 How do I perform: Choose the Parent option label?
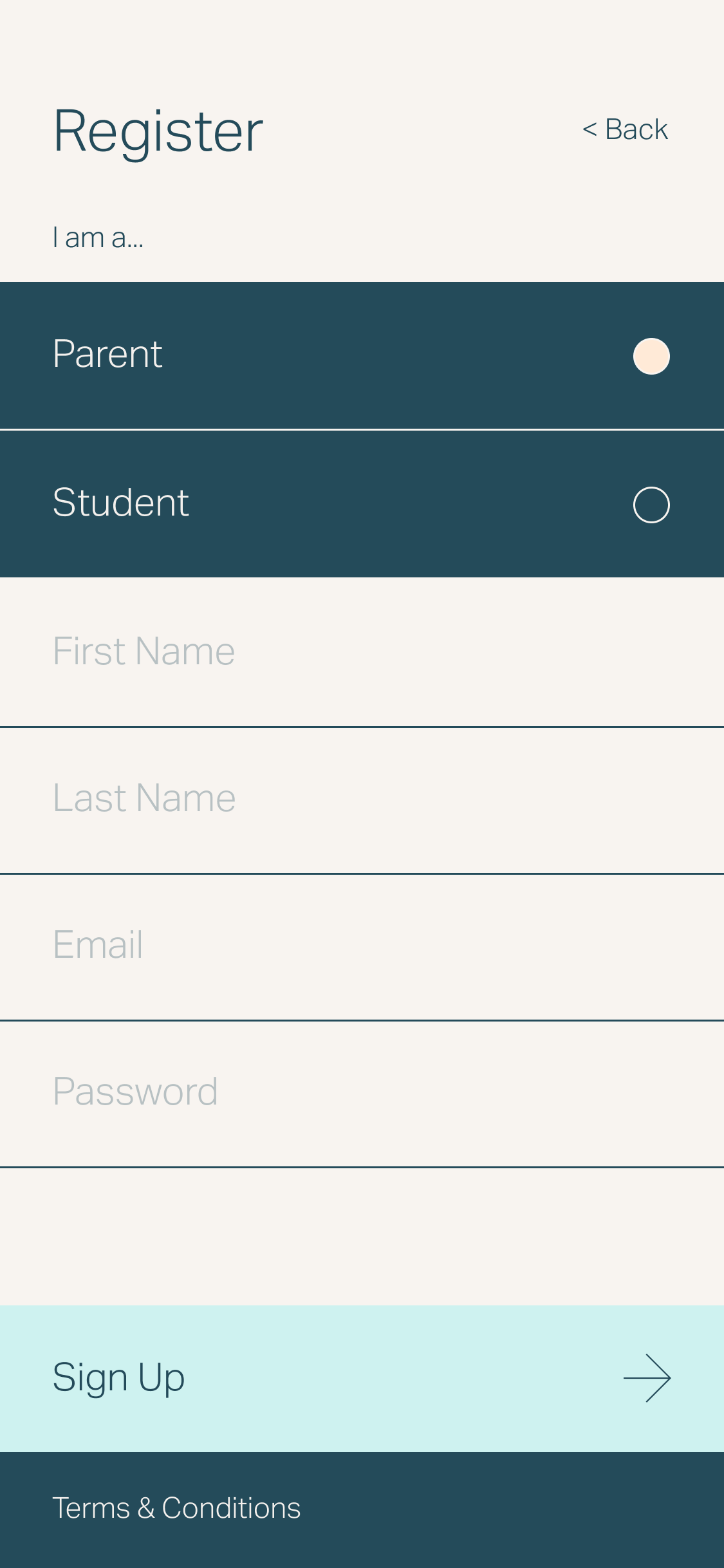(x=107, y=354)
